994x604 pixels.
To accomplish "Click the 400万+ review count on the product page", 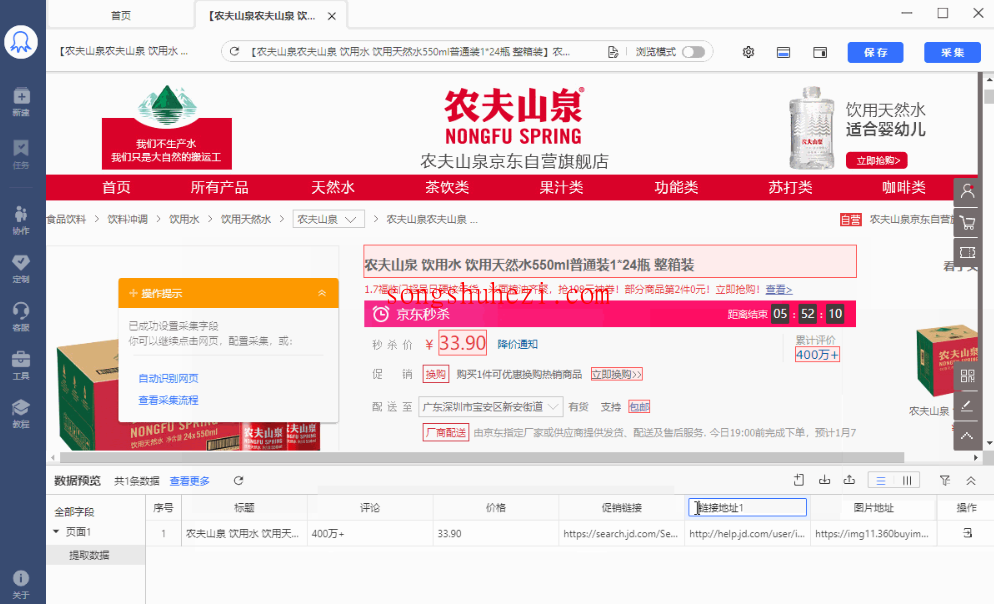I will (817, 355).
